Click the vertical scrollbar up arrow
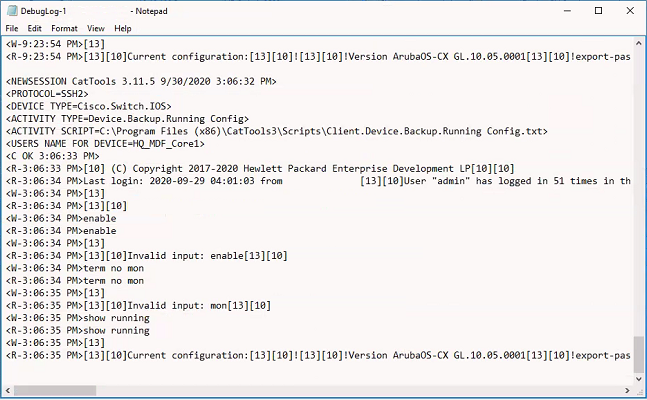The width and height of the screenshot is (647, 400). (x=638, y=43)
